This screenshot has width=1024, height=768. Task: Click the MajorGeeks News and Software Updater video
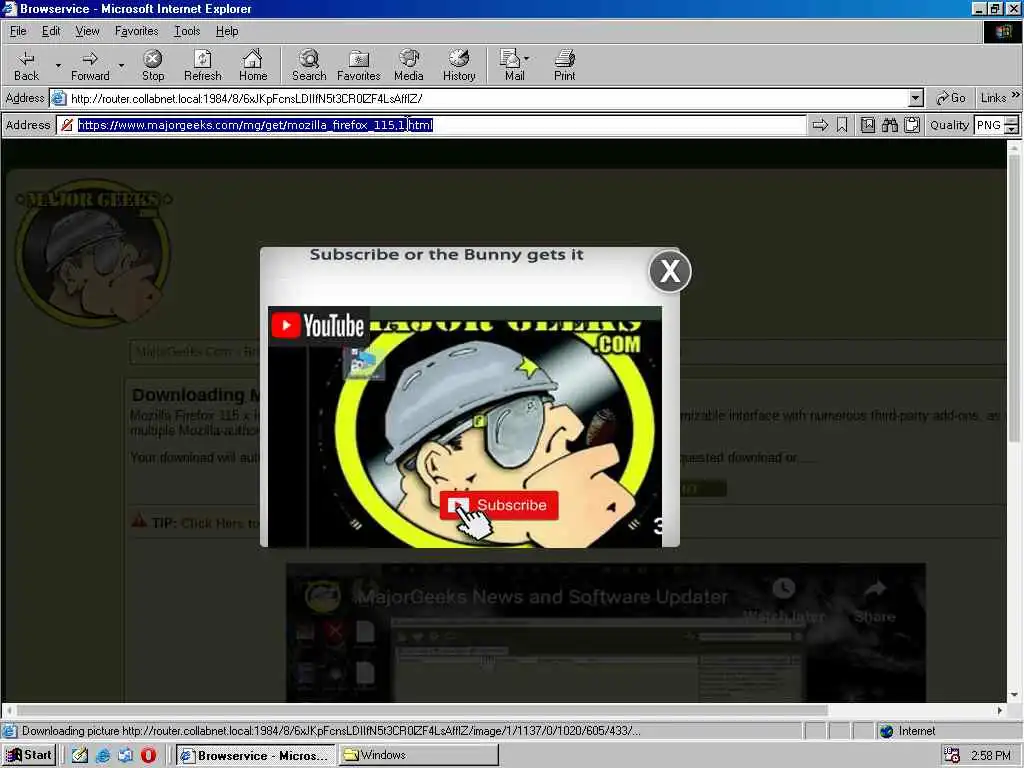[x=605, y=632]
